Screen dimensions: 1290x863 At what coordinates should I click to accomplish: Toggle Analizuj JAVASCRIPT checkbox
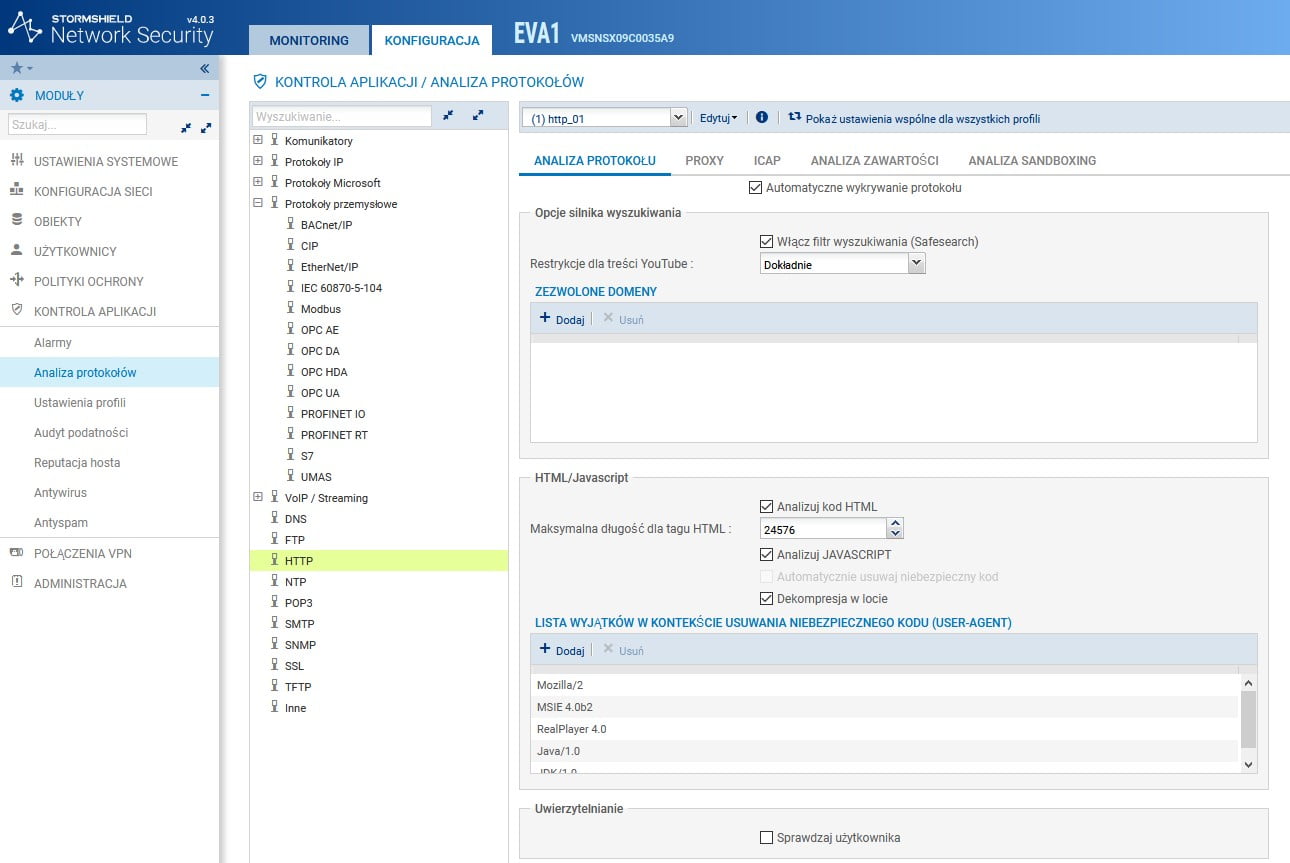[x=767, y=554]
